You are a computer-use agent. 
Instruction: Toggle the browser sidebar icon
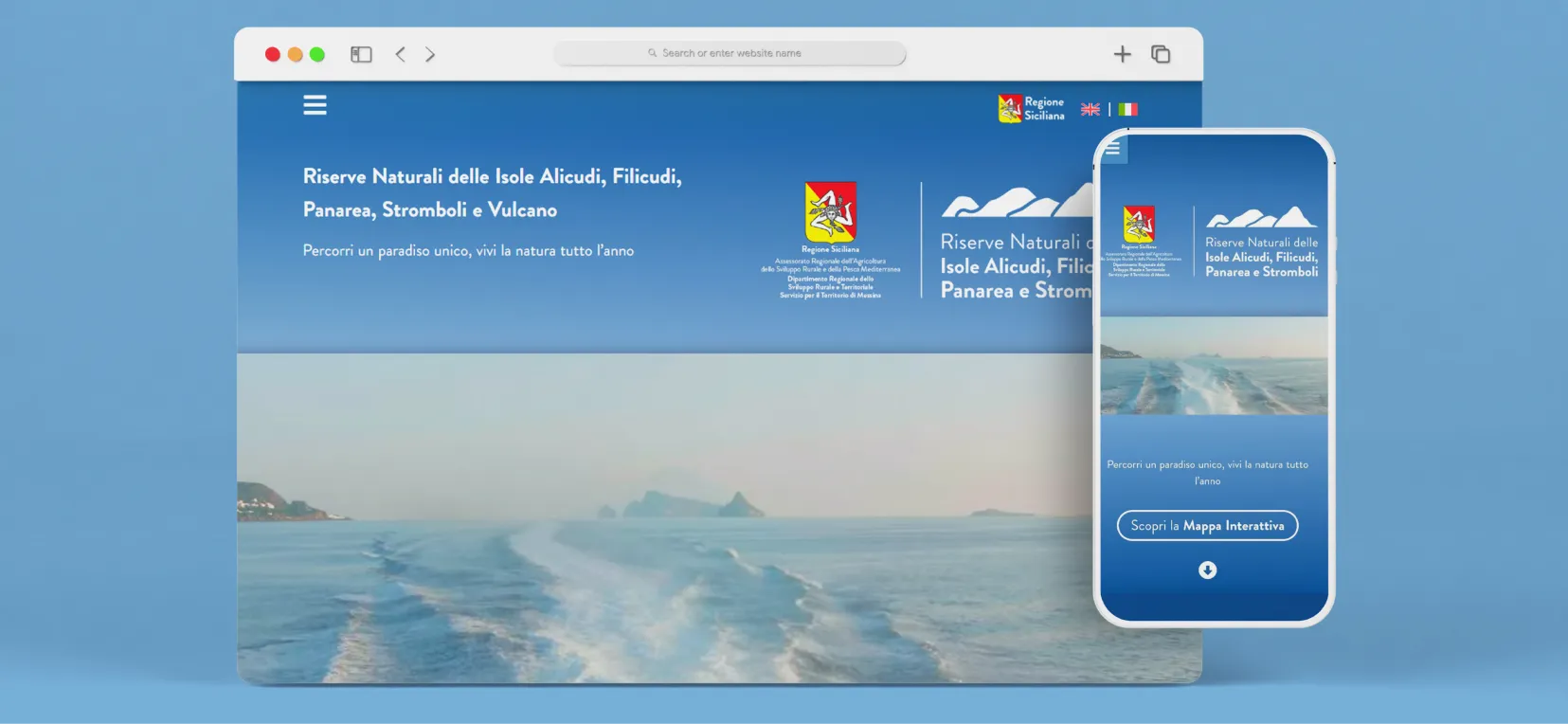coord(361,55)
